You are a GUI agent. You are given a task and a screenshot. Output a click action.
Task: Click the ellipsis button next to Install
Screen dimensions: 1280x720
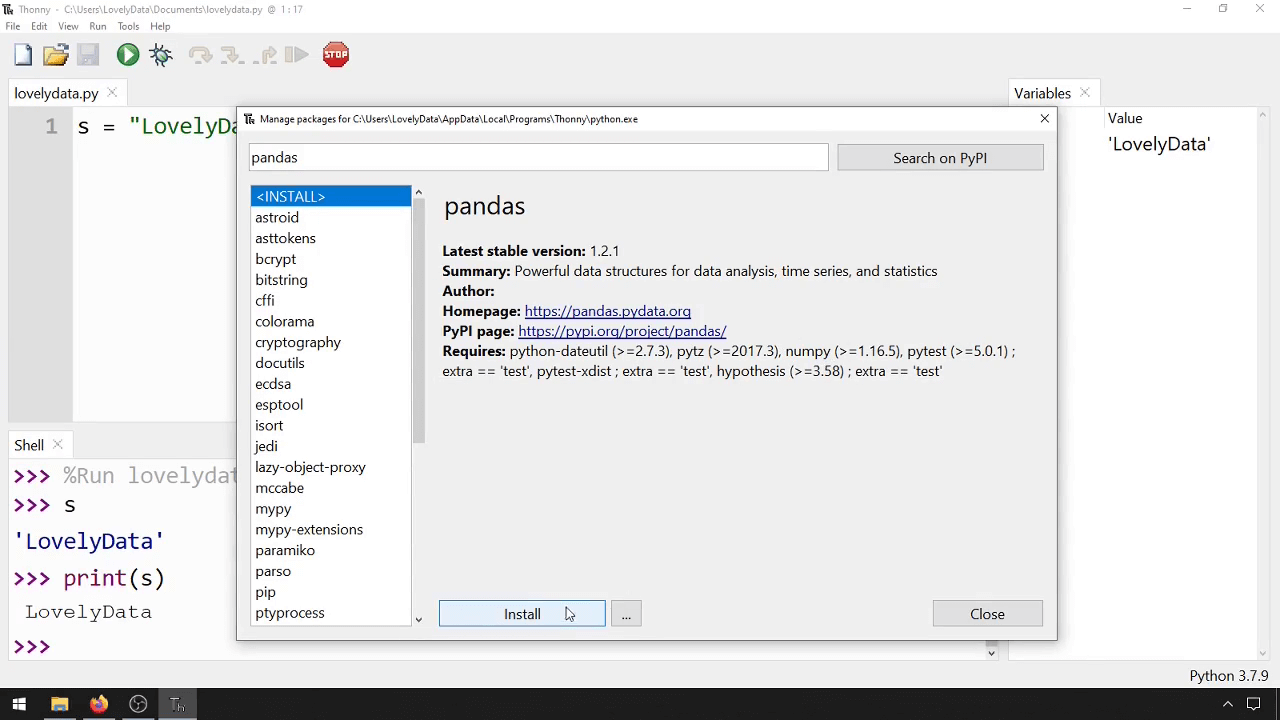tap(626, 614)
